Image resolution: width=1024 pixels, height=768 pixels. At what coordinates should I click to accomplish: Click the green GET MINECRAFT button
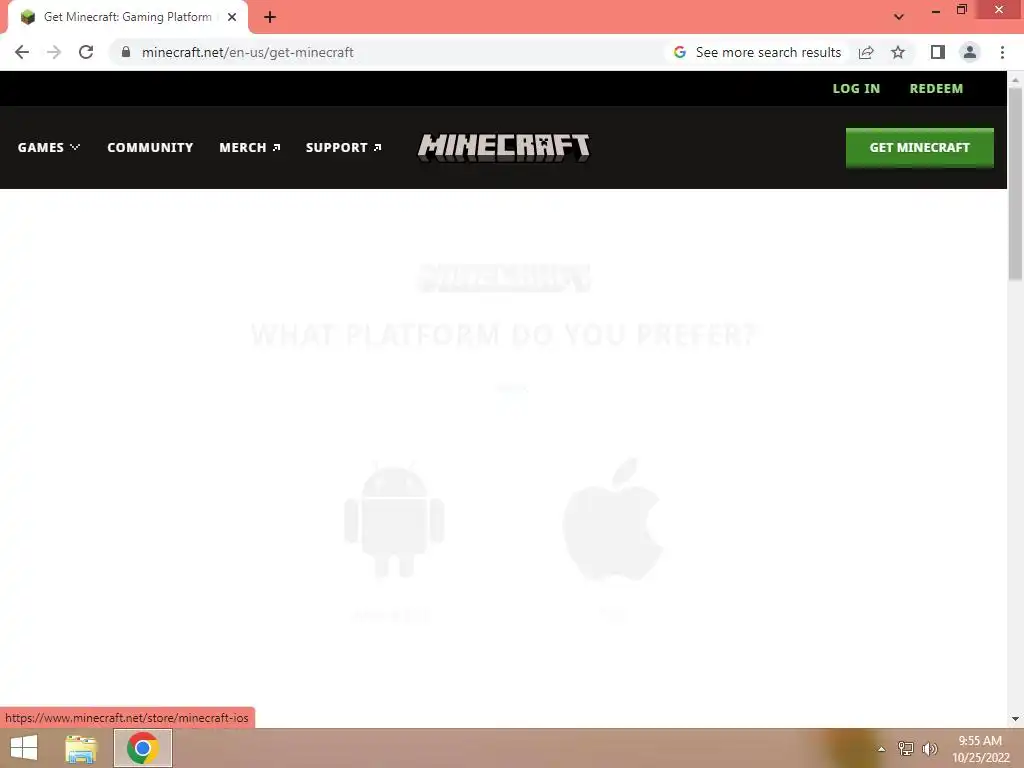coord(920,148)
